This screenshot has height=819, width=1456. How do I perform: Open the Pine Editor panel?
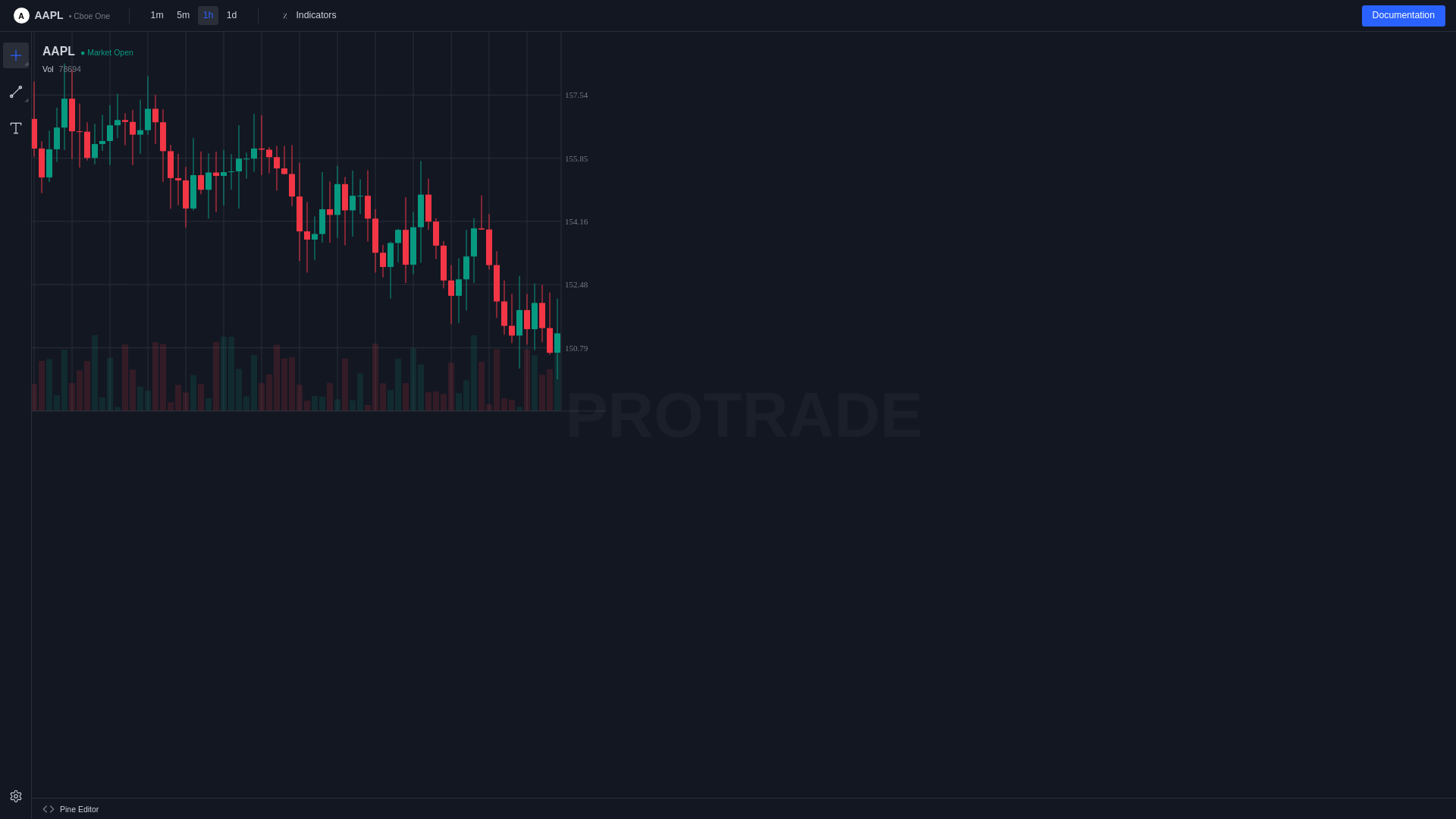[79, 809]
